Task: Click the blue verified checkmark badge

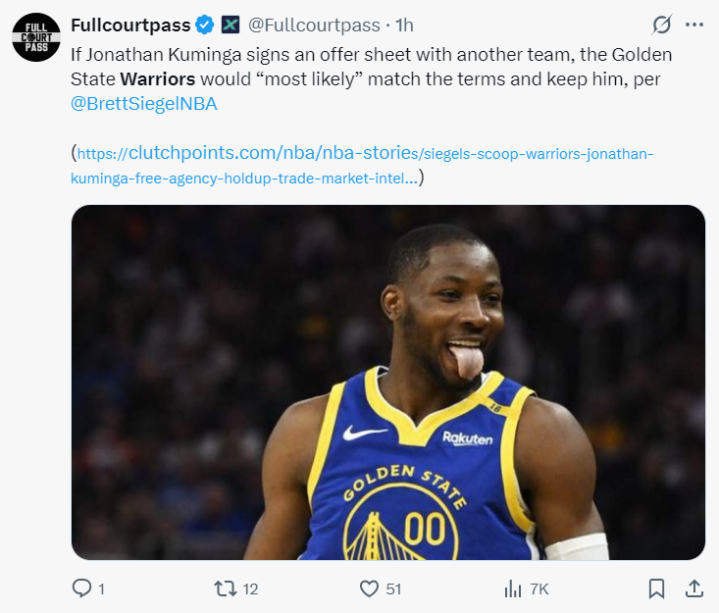Action: 205,25
